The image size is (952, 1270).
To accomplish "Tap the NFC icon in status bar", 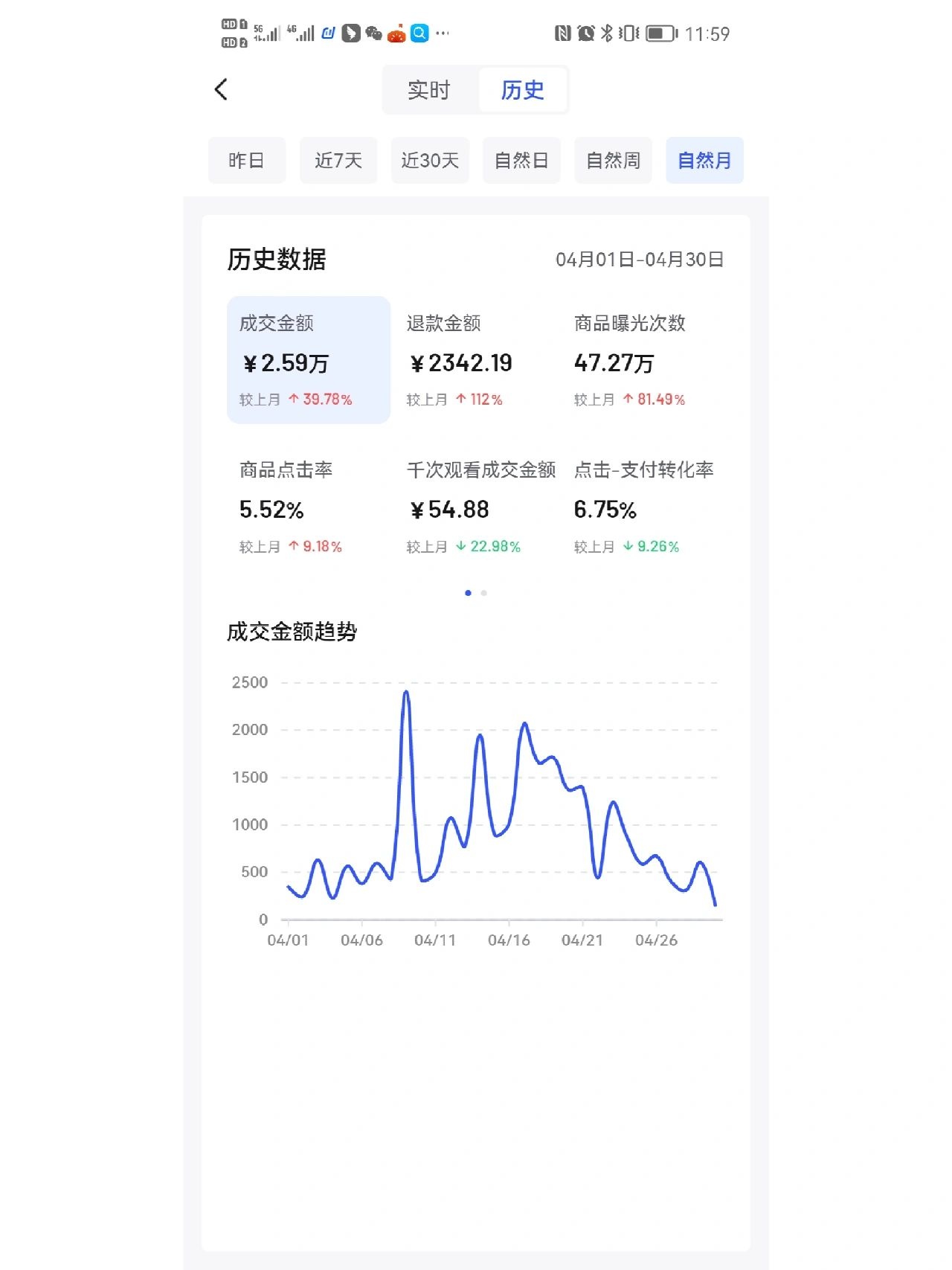I will point(563,33).
